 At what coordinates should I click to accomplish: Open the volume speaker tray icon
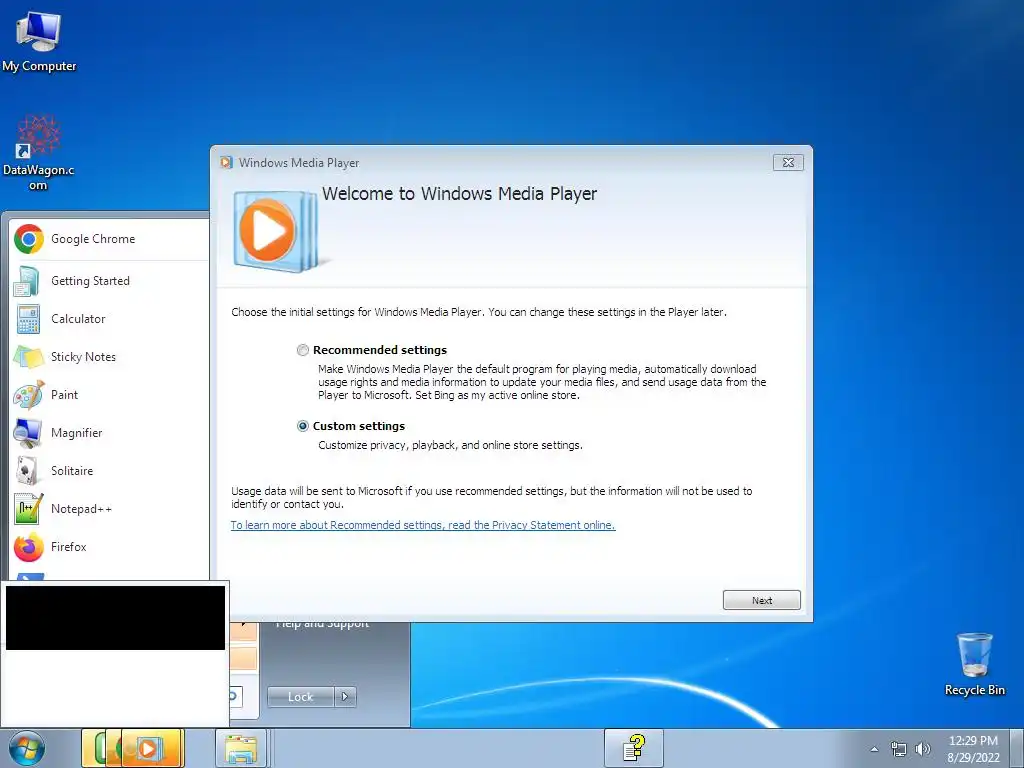click(x=922, y=749)
